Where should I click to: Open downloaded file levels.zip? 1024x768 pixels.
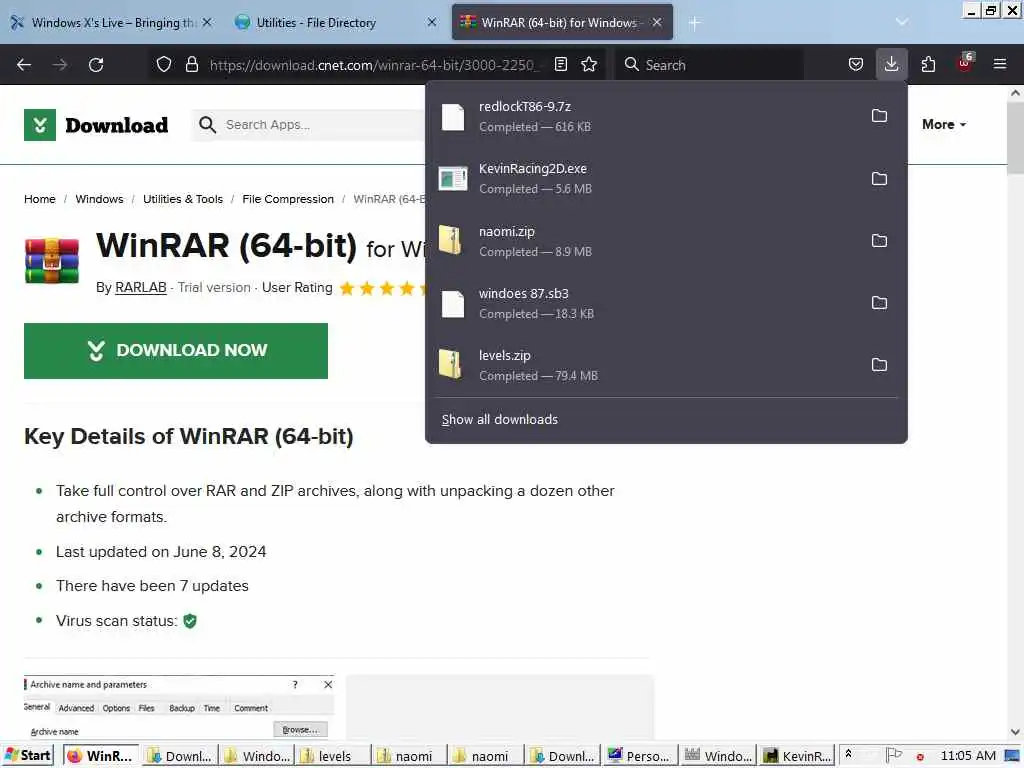click(x=647, y=365)
